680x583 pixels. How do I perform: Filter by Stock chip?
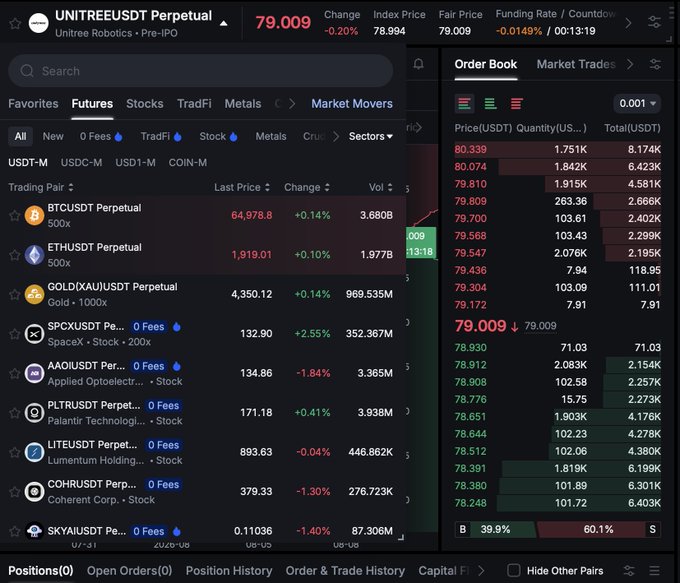[219, 136]
